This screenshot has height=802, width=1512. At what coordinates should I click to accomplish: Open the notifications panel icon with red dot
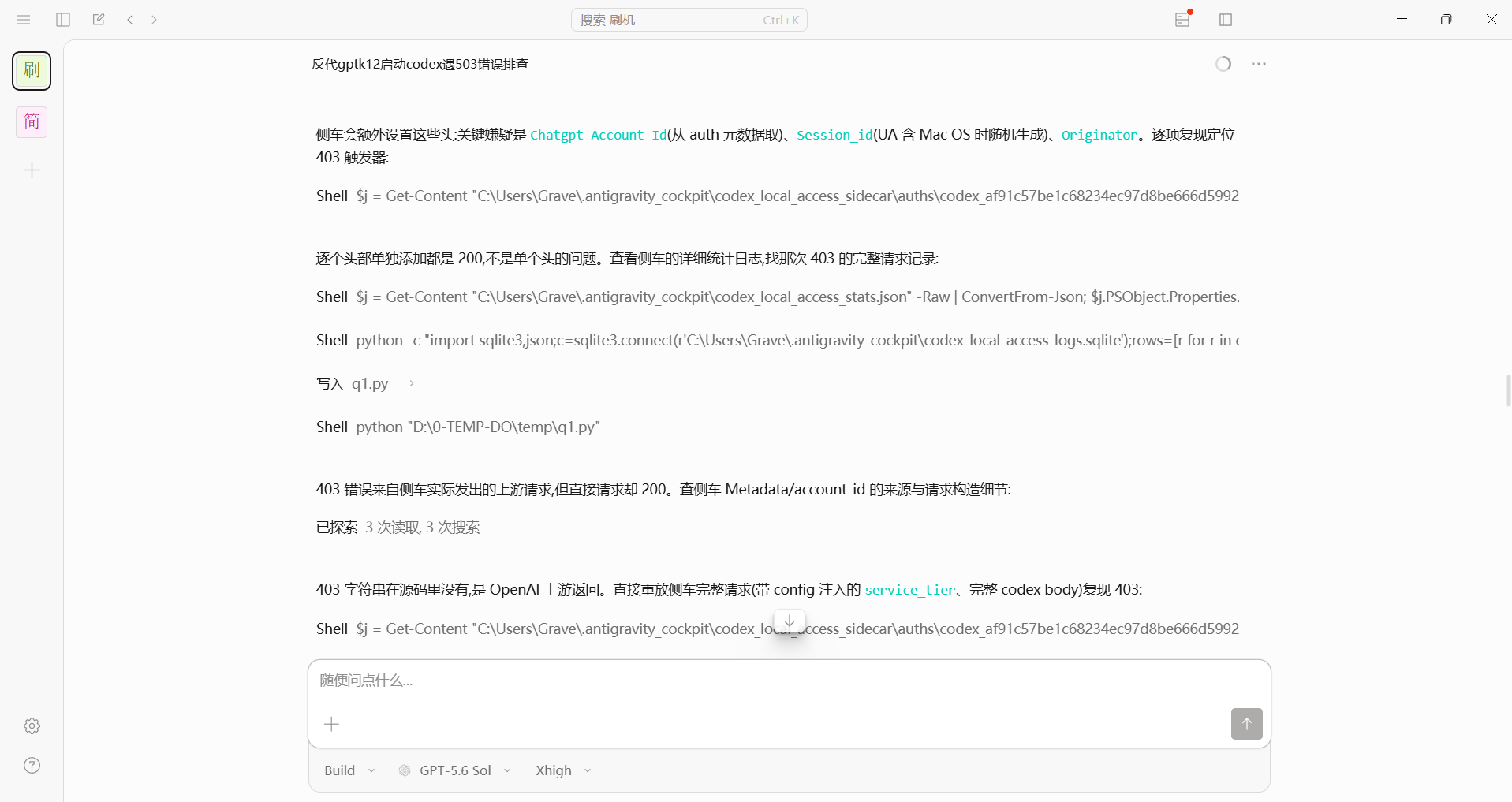coord(1183,19)
